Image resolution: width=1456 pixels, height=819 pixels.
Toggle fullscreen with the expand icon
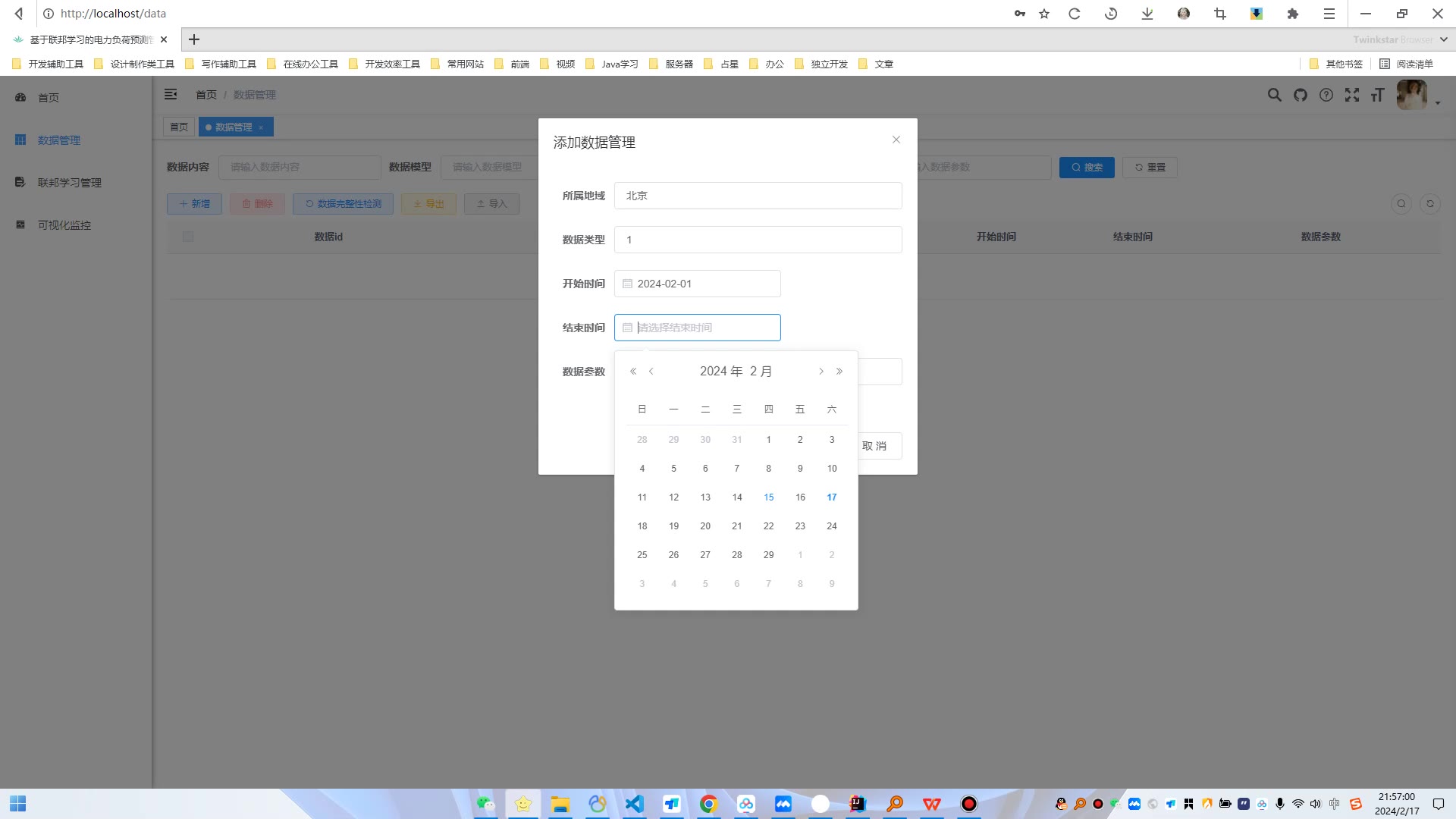1351,95
